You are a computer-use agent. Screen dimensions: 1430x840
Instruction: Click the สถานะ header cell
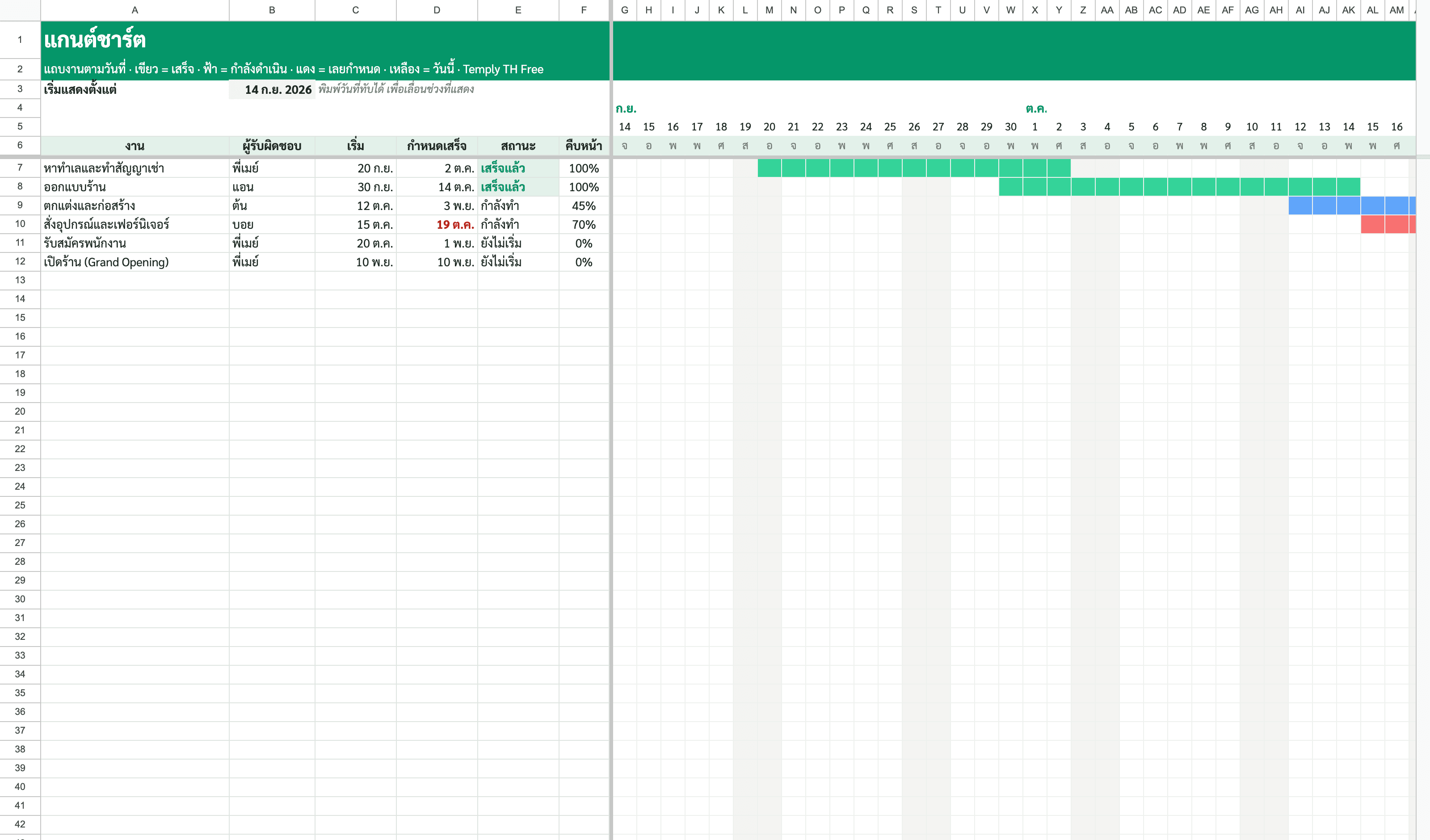(x=518, y=146)
